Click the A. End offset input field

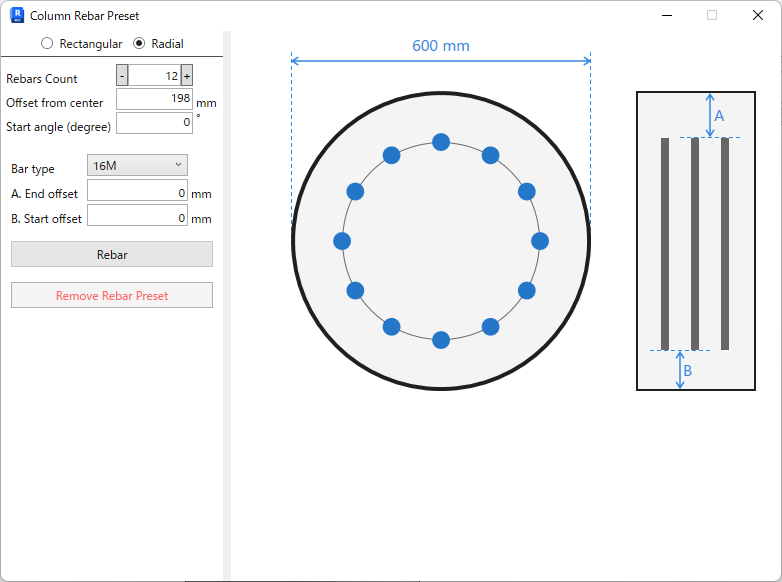click(137, 190)
